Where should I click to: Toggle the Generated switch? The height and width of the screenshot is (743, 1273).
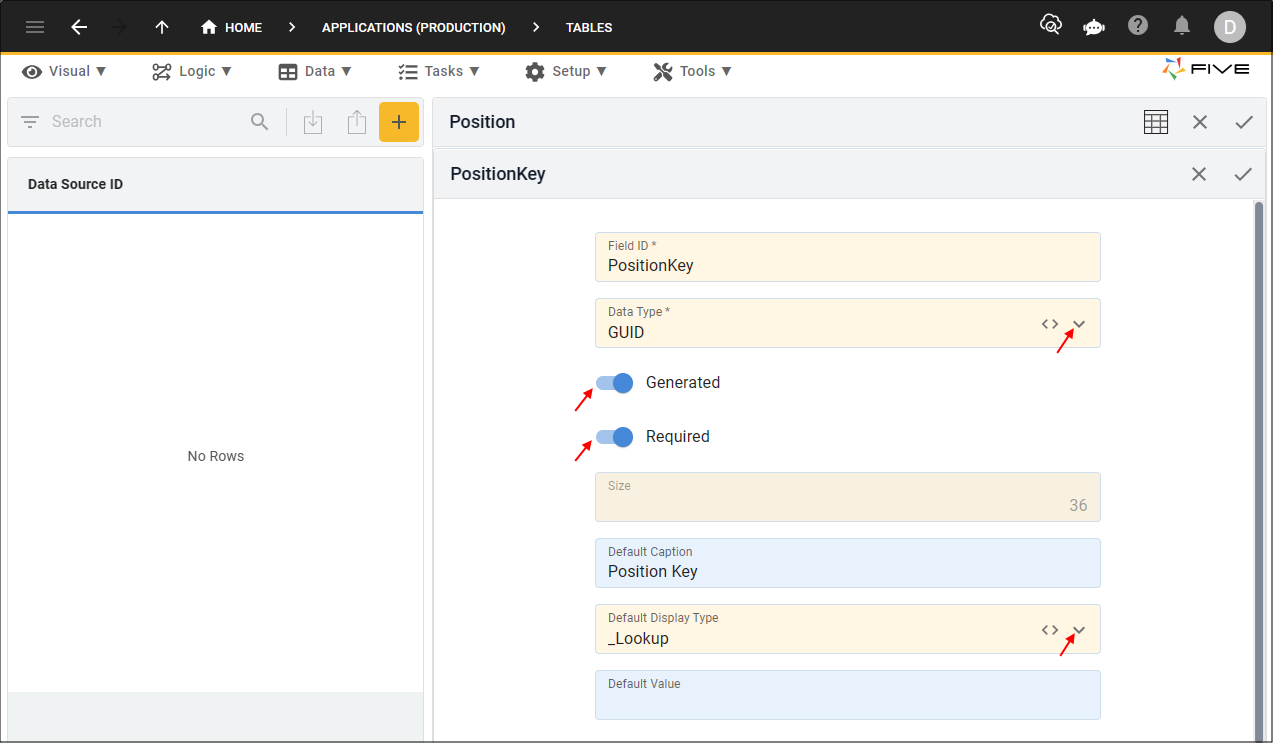coord(614,383)
